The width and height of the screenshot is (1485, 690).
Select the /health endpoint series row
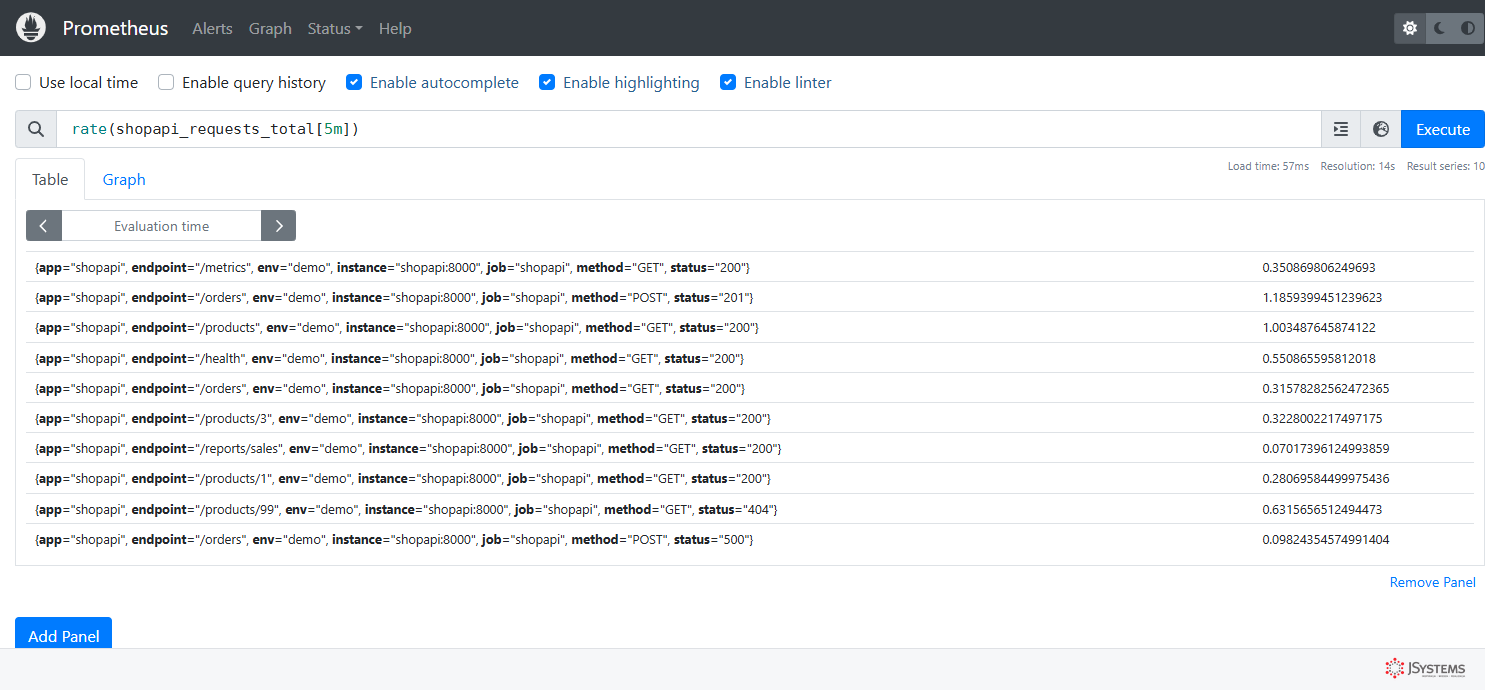(750, 358)
